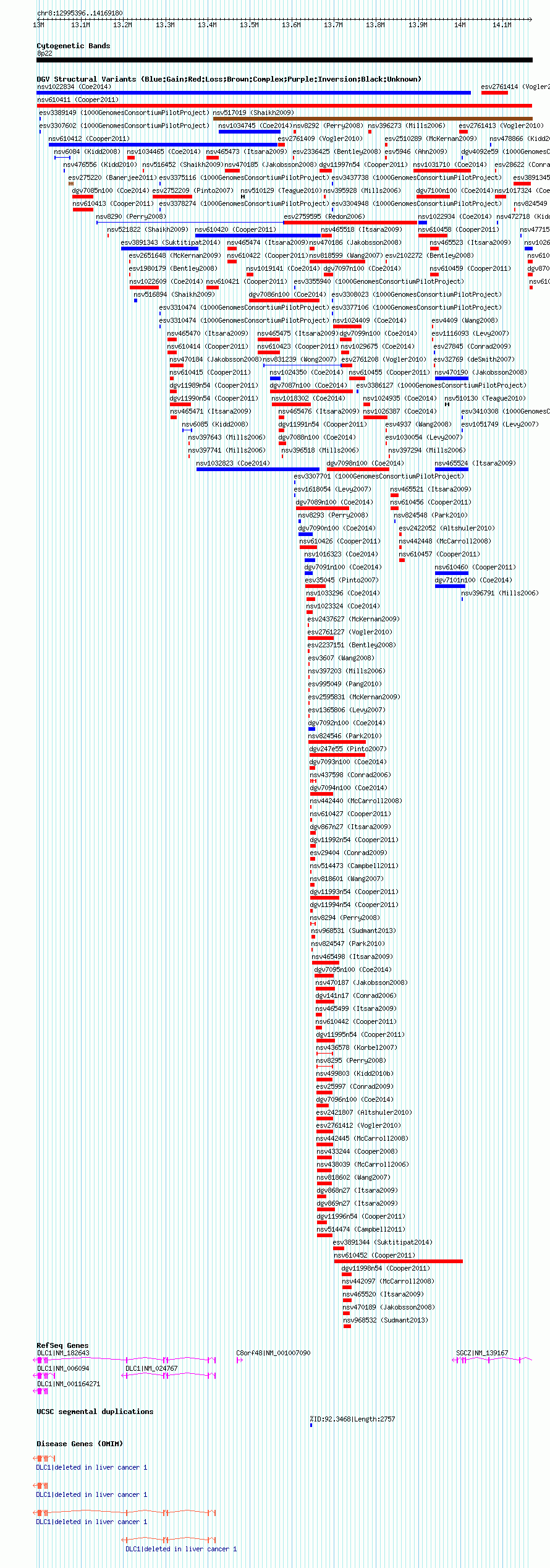The width and height of the screenshot is (550, 1568).
Task: Open gene SGCZ|NM_139167
Action: pyautogui.click(x=482, y=1353)
